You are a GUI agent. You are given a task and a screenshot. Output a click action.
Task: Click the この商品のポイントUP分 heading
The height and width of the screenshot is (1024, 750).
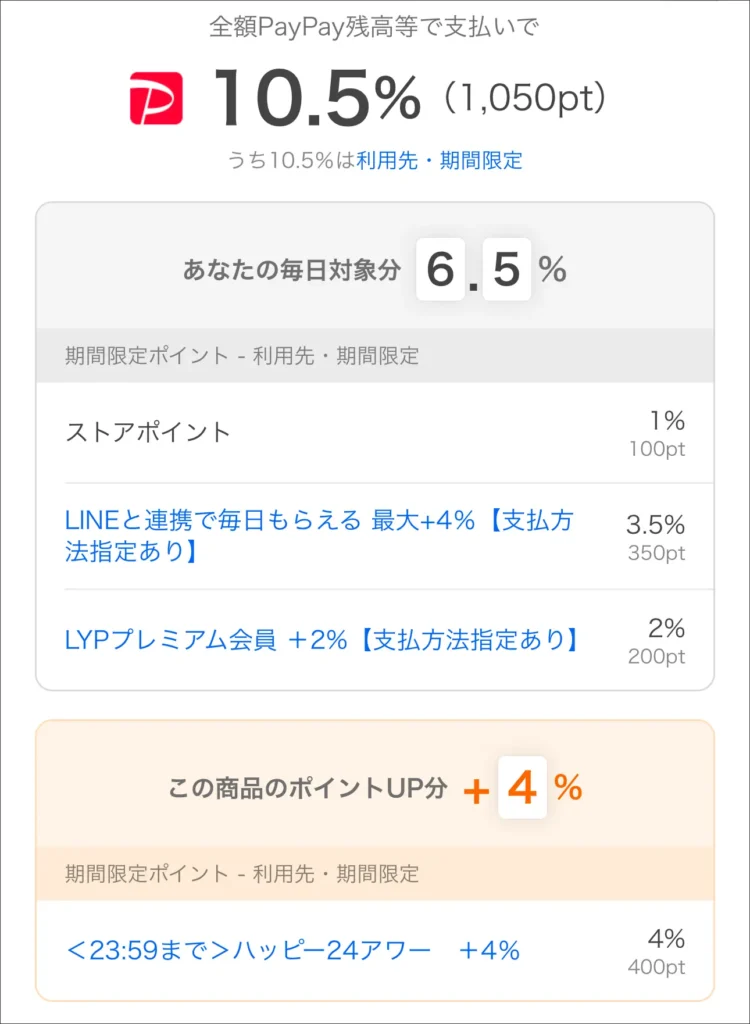coord(307,788)
